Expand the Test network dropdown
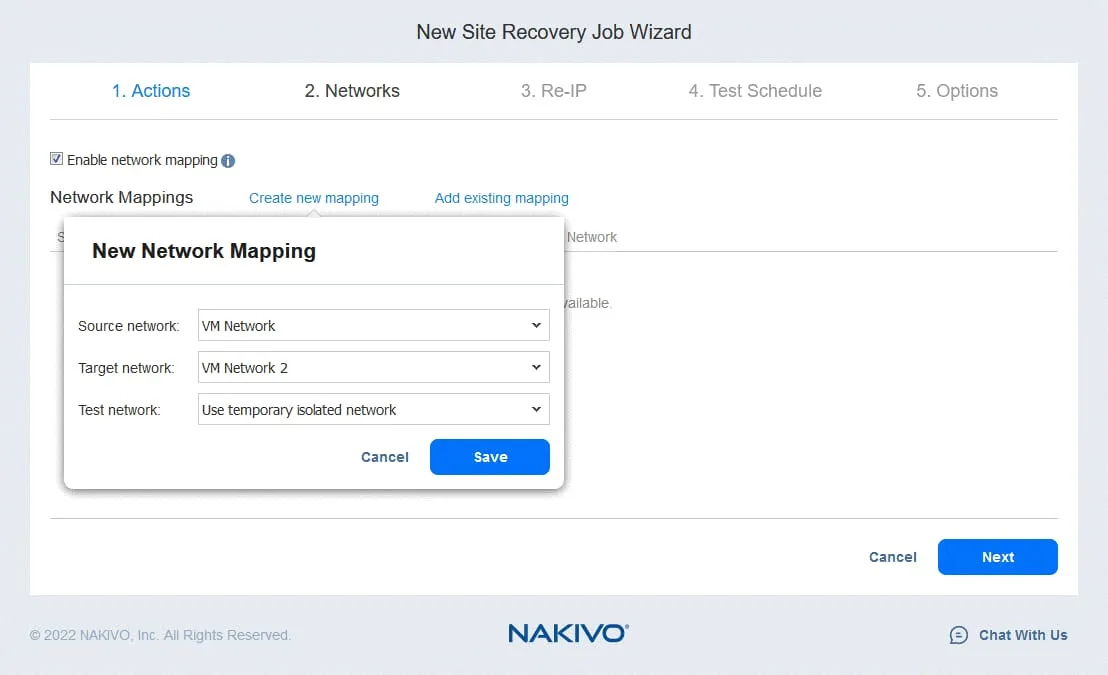This screenshot has height=675, width=1108. point(539,409)
